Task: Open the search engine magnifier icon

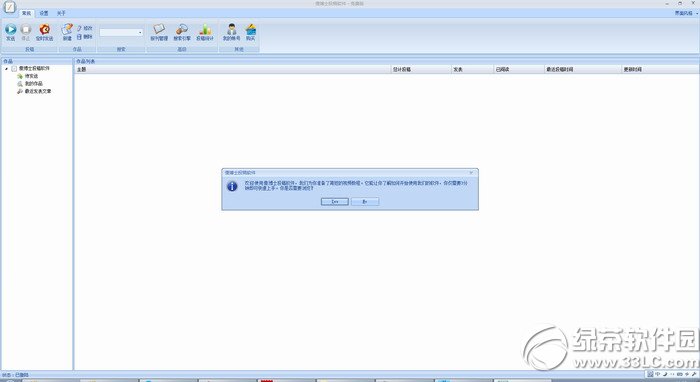Action: point(182,33)
